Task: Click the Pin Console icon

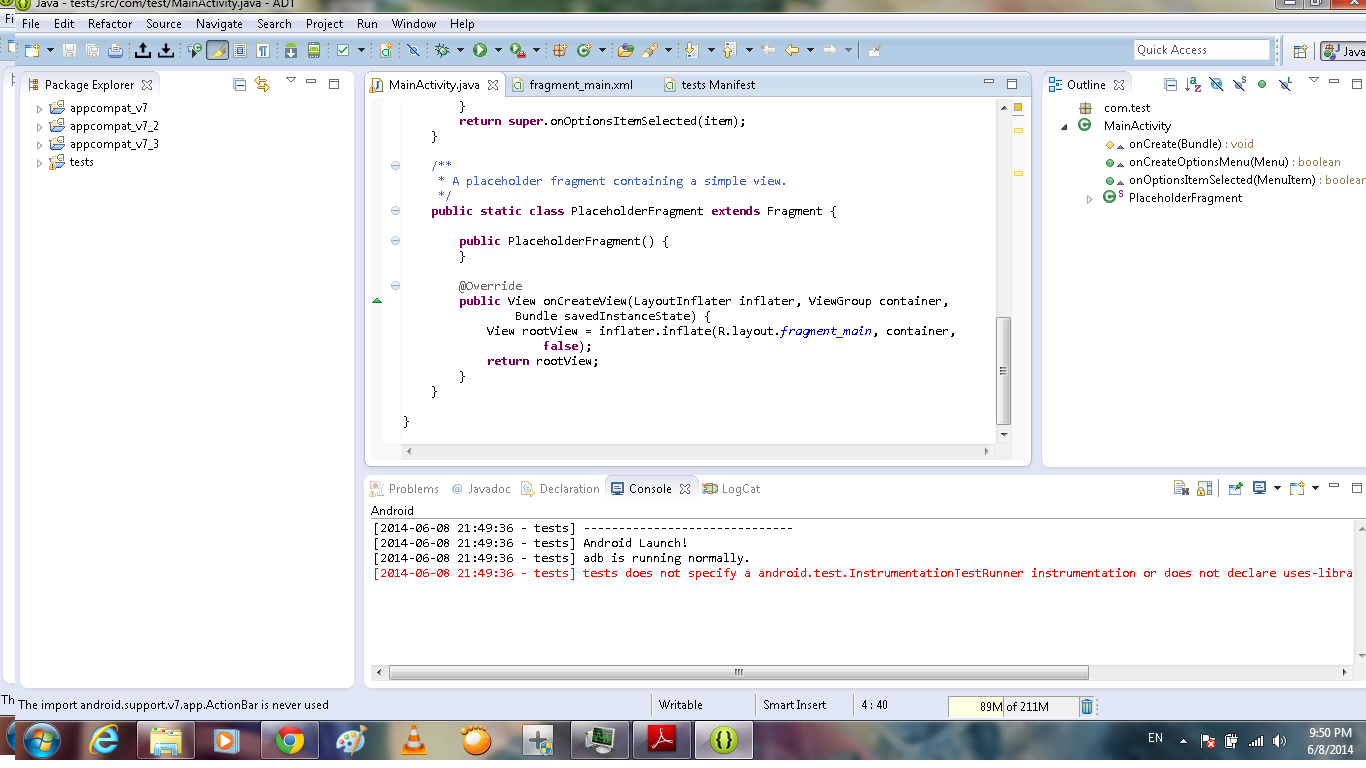Action: pos(1236,489)
